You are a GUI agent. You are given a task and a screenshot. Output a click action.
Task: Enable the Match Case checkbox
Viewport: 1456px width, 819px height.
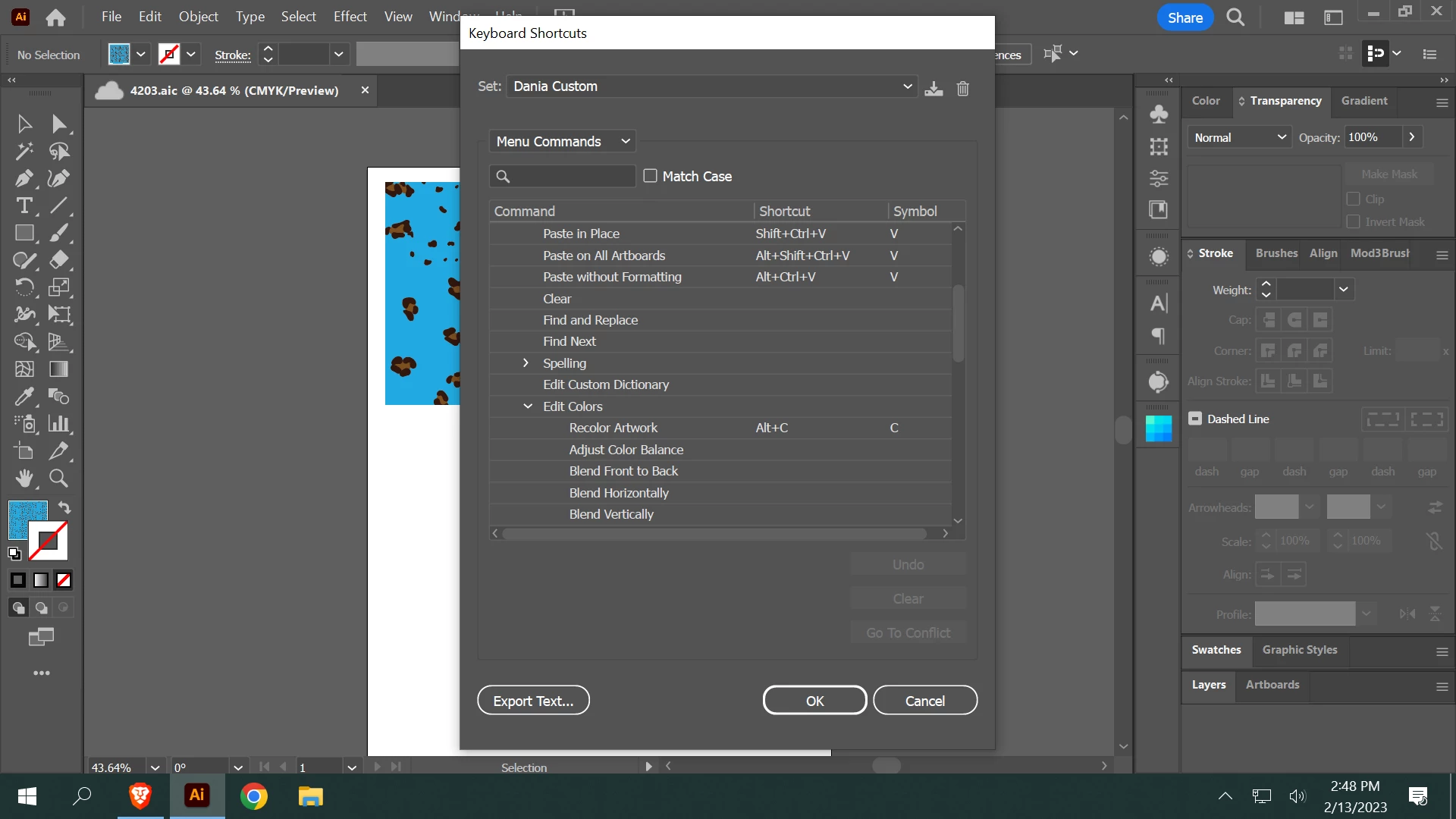[650, 176]
